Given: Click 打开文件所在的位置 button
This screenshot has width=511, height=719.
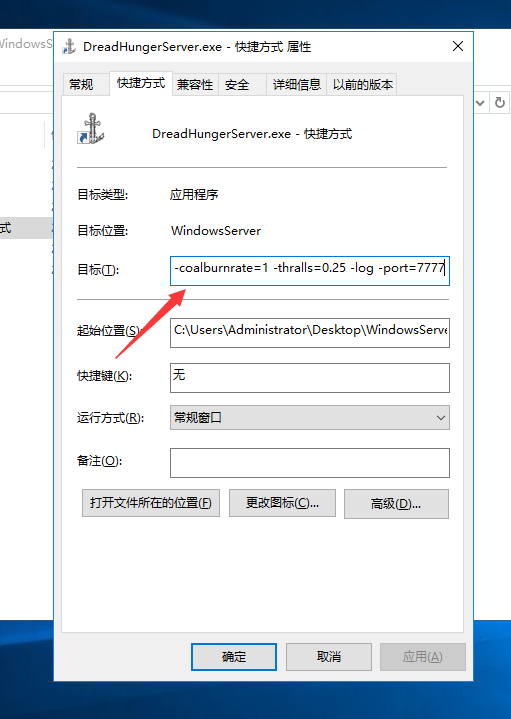Looking at the screenshot, I should [x=151, y=503].
